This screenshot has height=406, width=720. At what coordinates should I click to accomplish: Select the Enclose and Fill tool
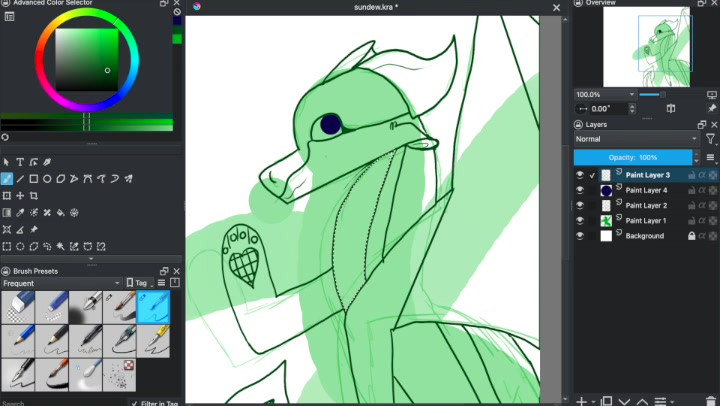tap(74, 213)
